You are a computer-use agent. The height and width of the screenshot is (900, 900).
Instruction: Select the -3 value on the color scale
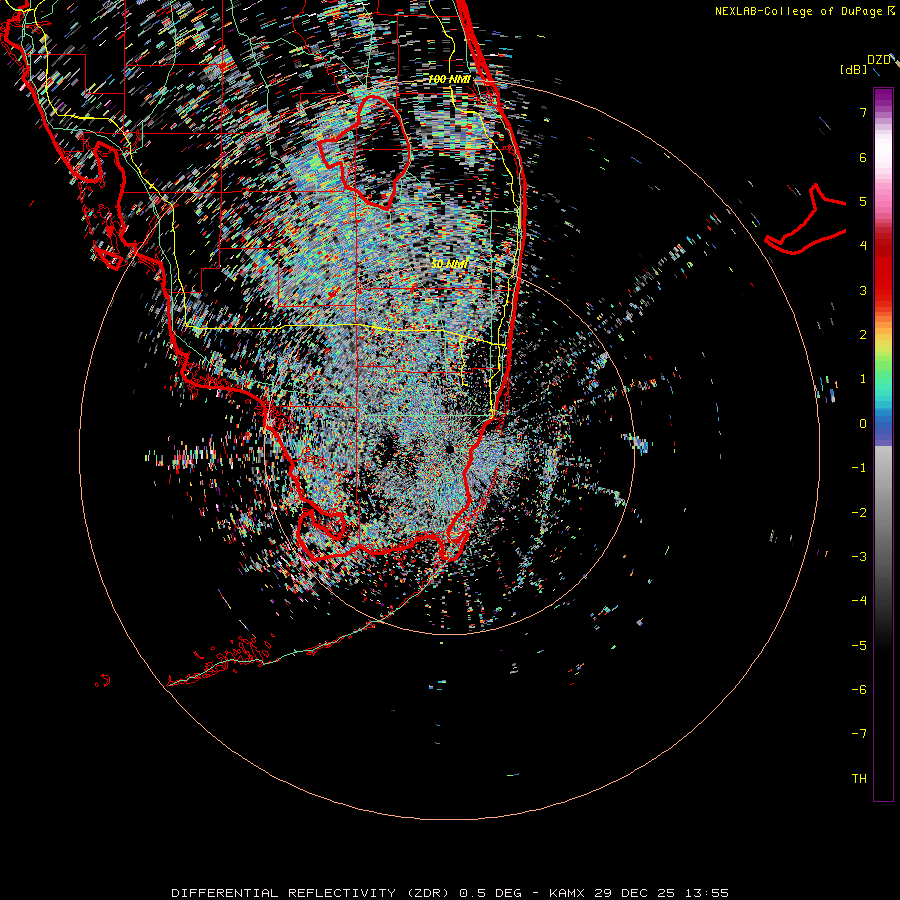[859, 557]
